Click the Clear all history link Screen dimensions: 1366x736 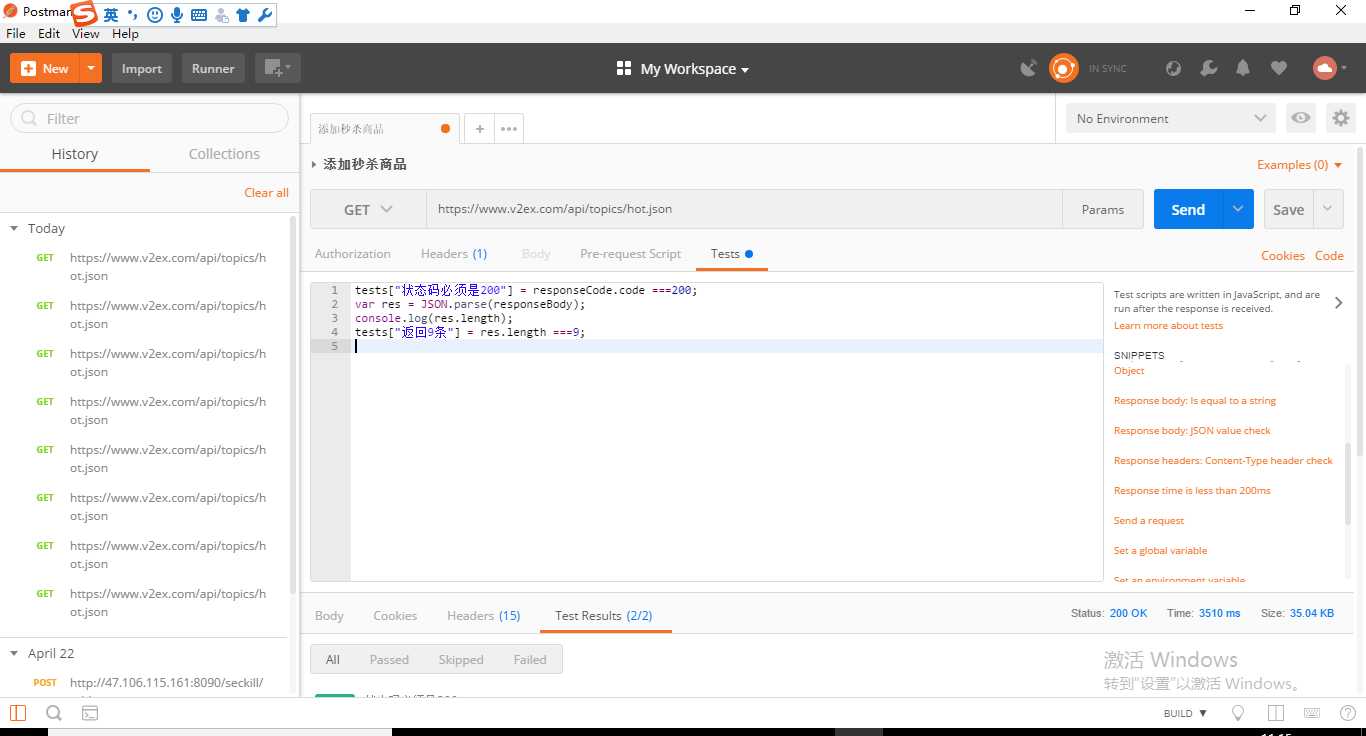(x=266, y=193)
